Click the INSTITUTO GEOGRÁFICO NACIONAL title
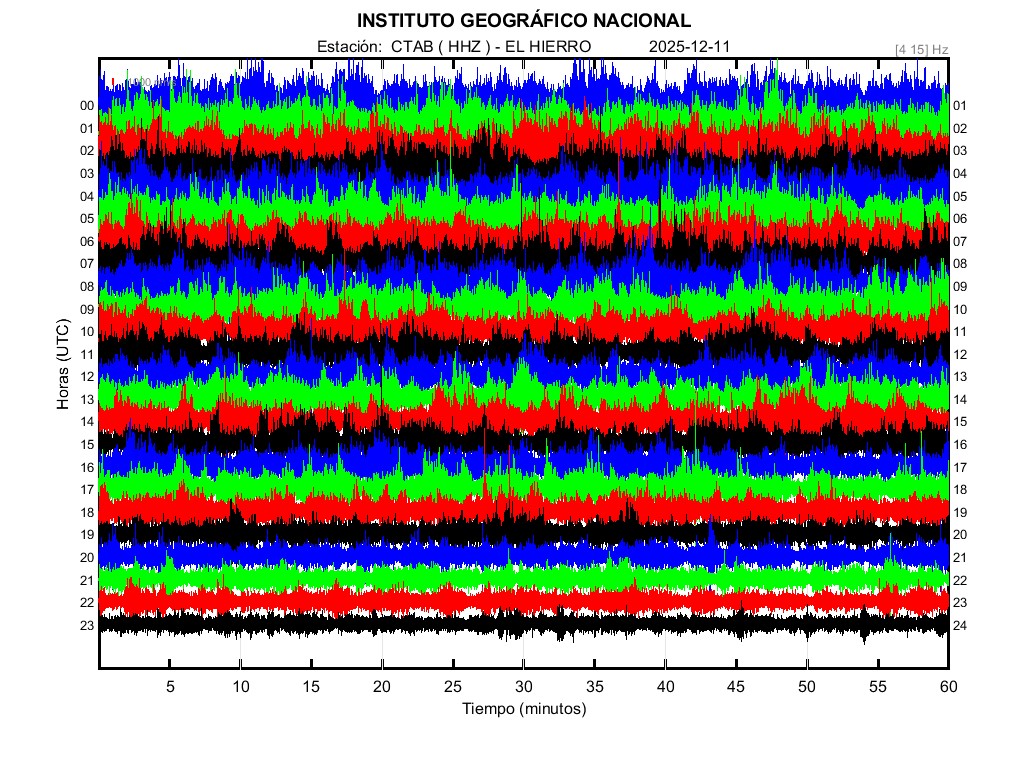This screenshot has width=1024, height=768. tap(524, 20)
